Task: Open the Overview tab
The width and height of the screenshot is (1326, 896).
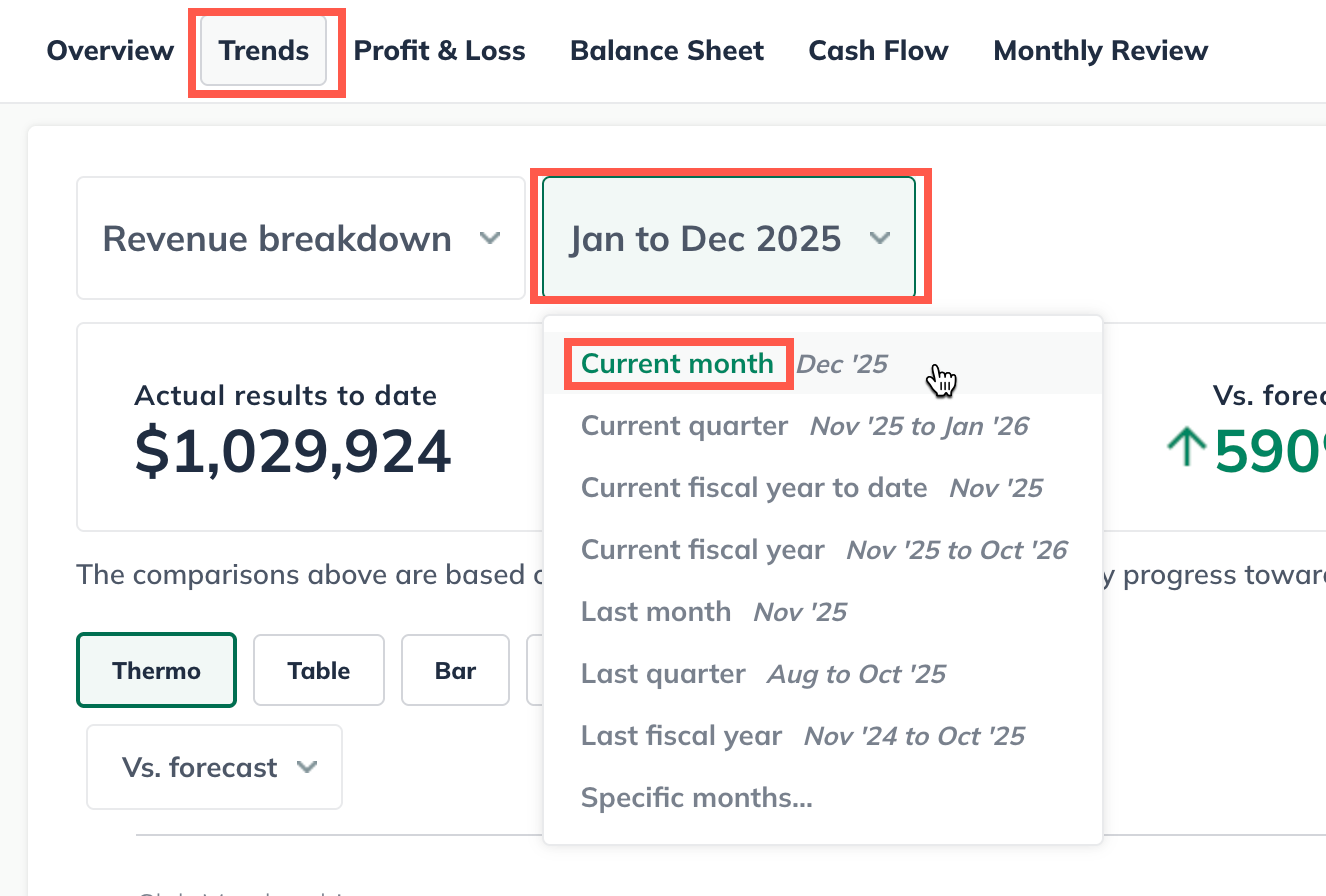Action: (110, 51)
